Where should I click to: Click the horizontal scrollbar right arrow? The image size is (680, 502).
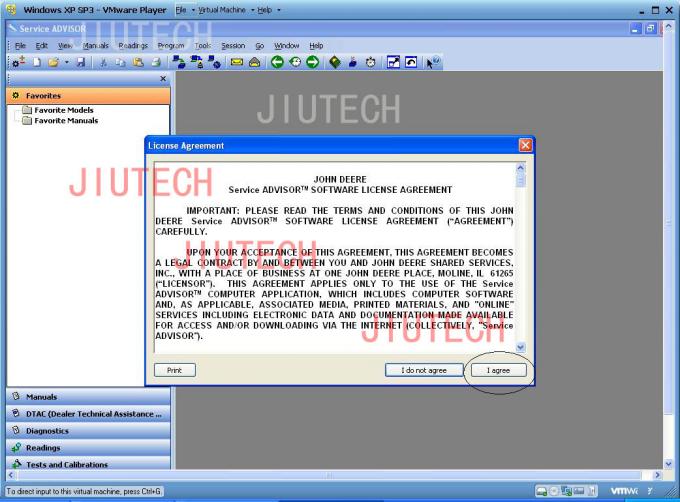[x=658, y=475]
